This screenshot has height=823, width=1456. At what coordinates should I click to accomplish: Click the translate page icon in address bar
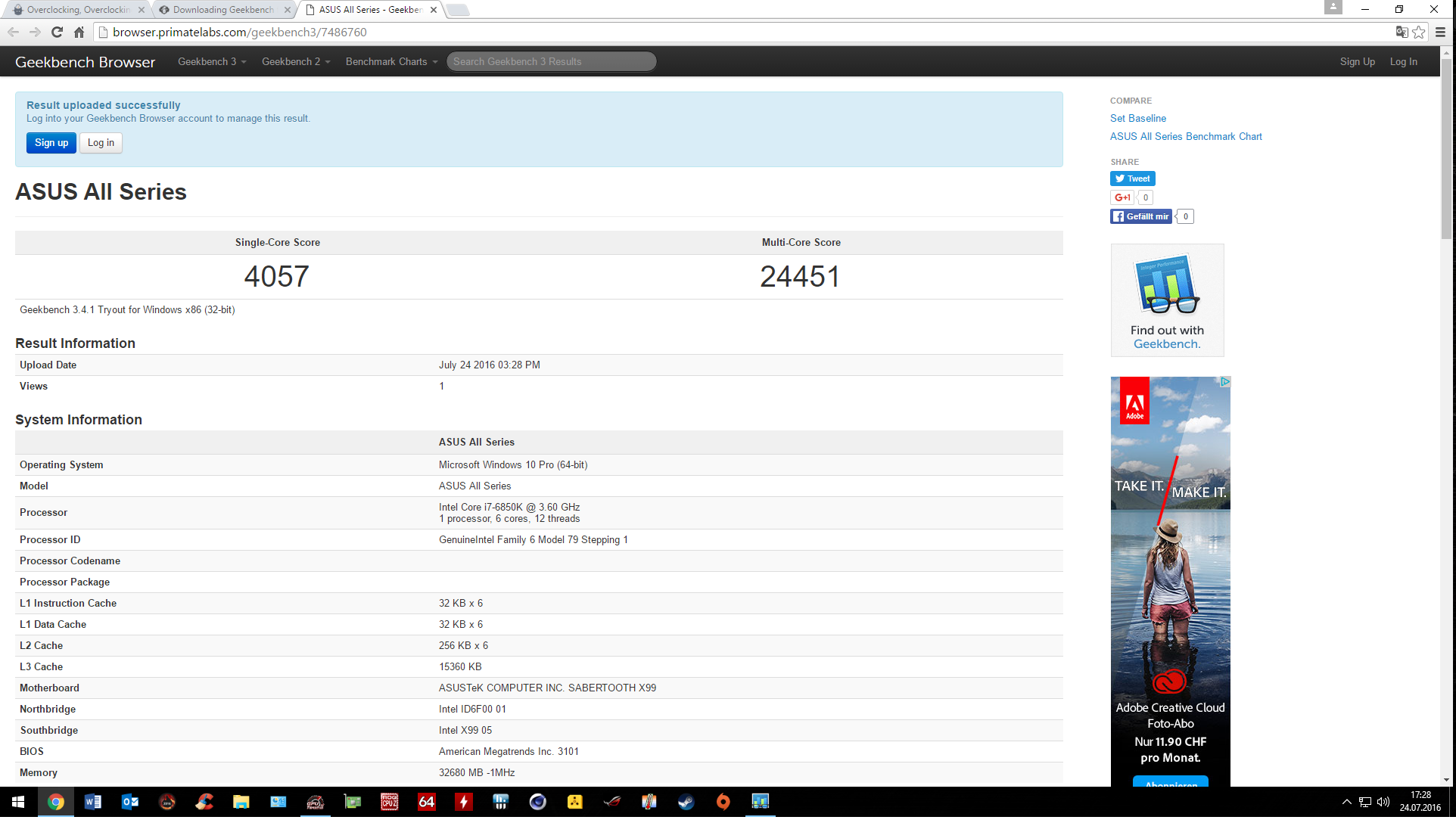(x=1402, y=32)
